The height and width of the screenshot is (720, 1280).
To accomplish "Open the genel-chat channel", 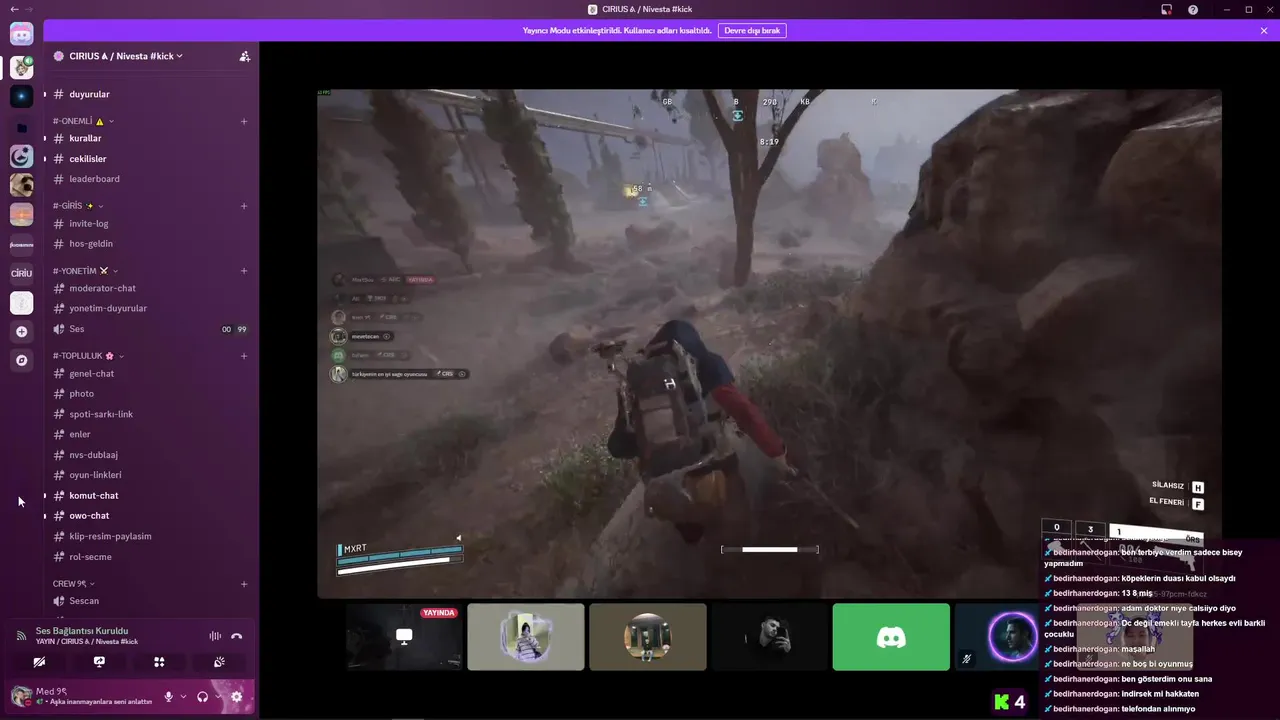I will [x=150, y=374].
